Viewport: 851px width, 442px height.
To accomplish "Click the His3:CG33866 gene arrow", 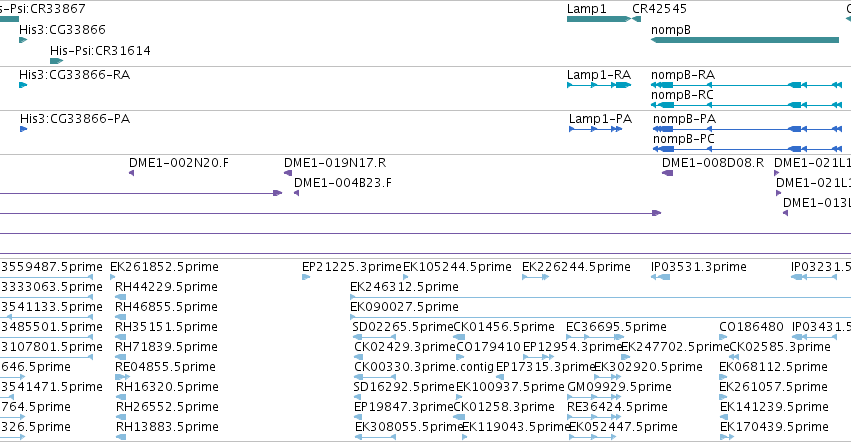I will click(x=23, y=40).
